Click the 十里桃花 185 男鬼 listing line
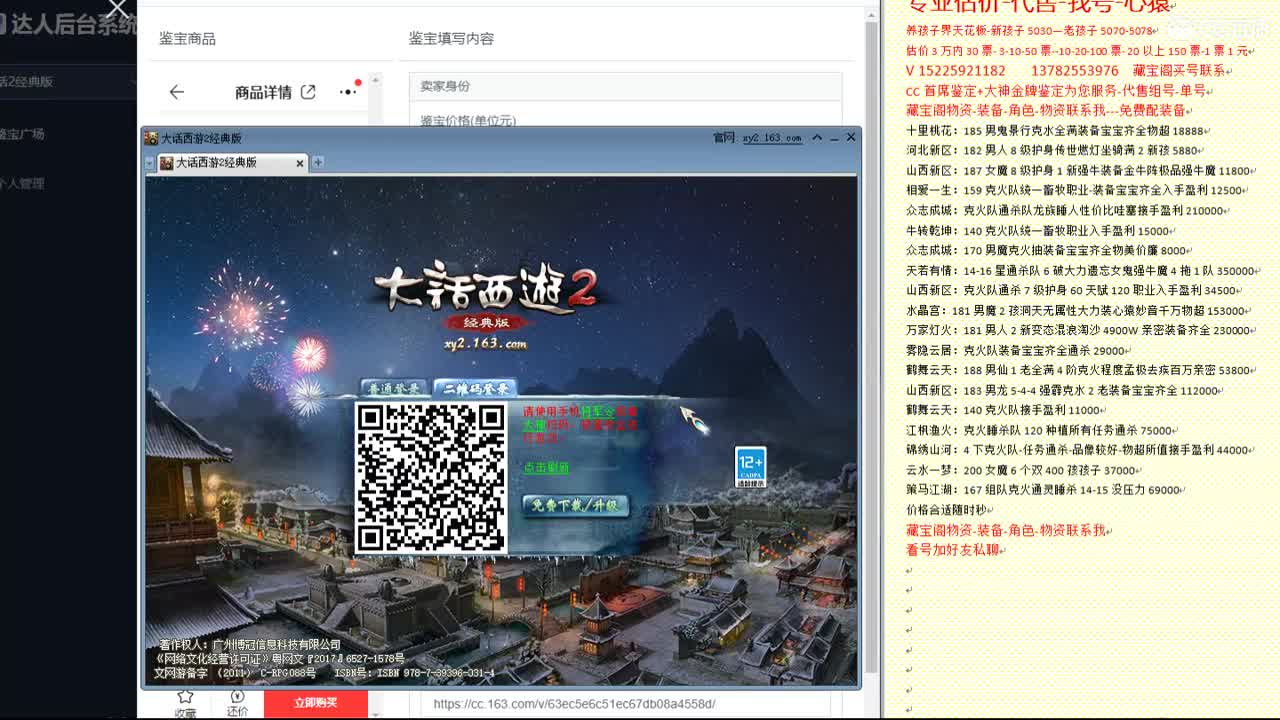The width and height of the screenshot is (1280, 720). [x=1058, y=131]
